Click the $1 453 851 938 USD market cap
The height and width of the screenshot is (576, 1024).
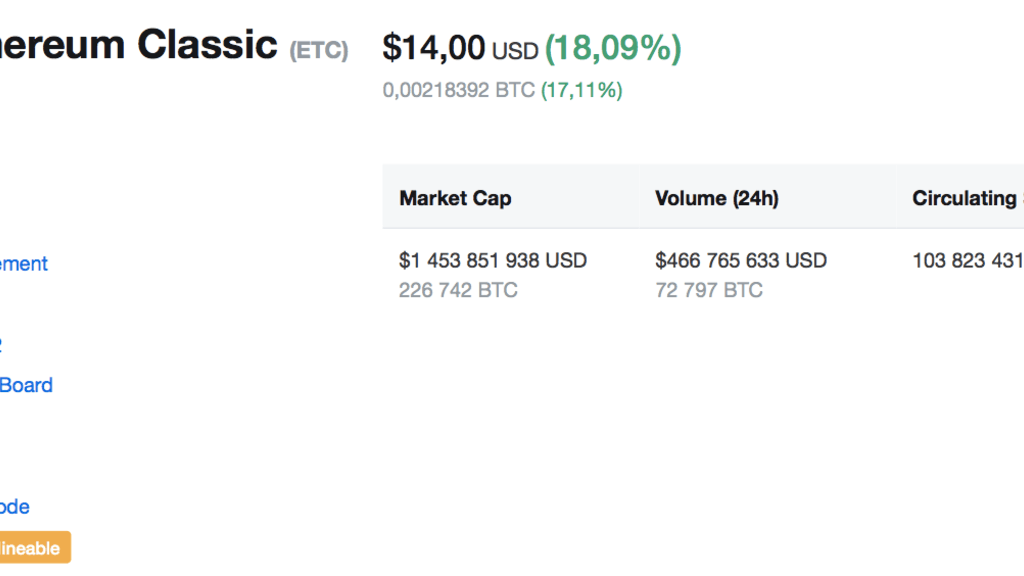click(493, 261)
